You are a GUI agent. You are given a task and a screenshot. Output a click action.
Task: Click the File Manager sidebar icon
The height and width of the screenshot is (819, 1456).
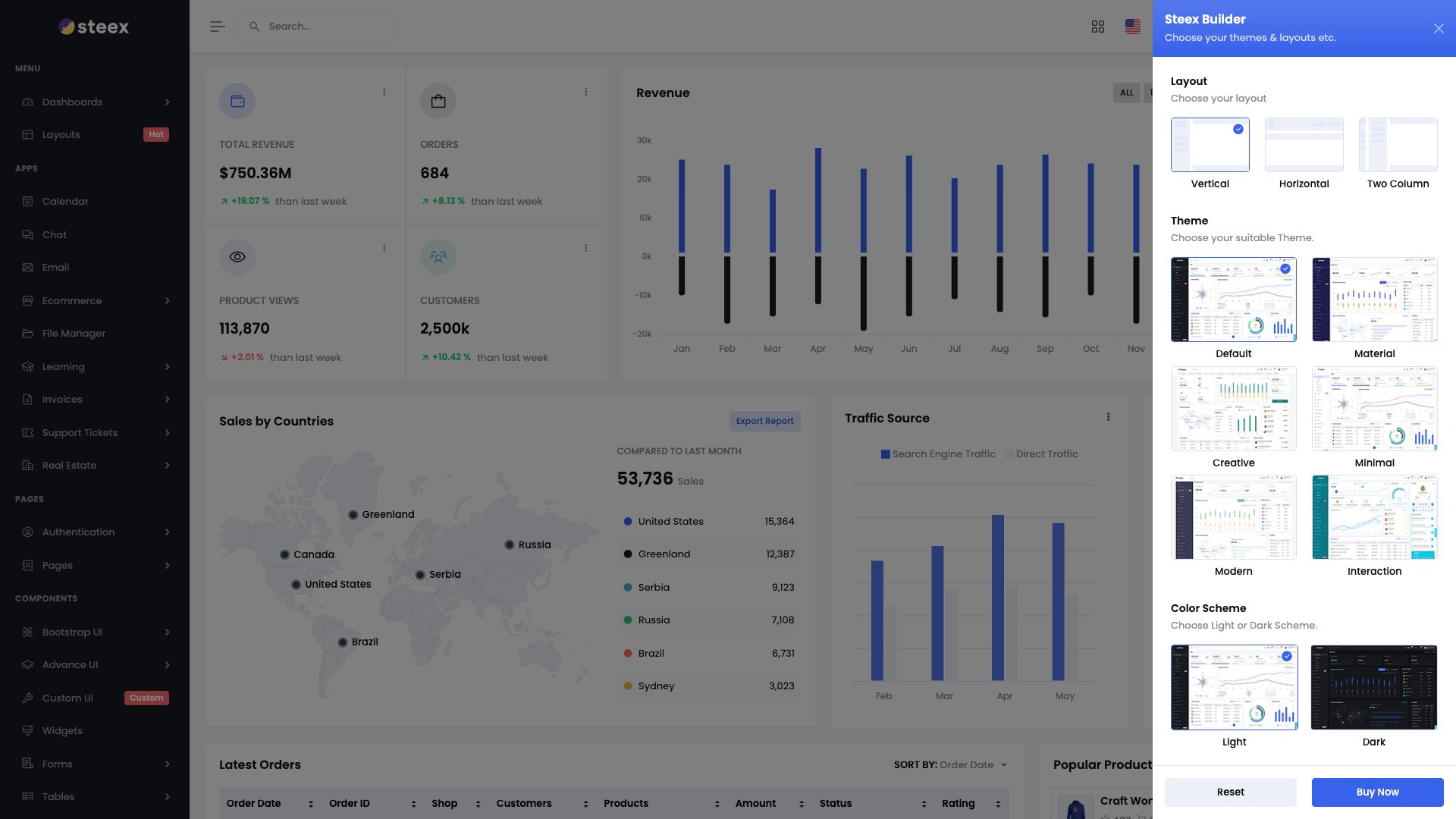28,333
